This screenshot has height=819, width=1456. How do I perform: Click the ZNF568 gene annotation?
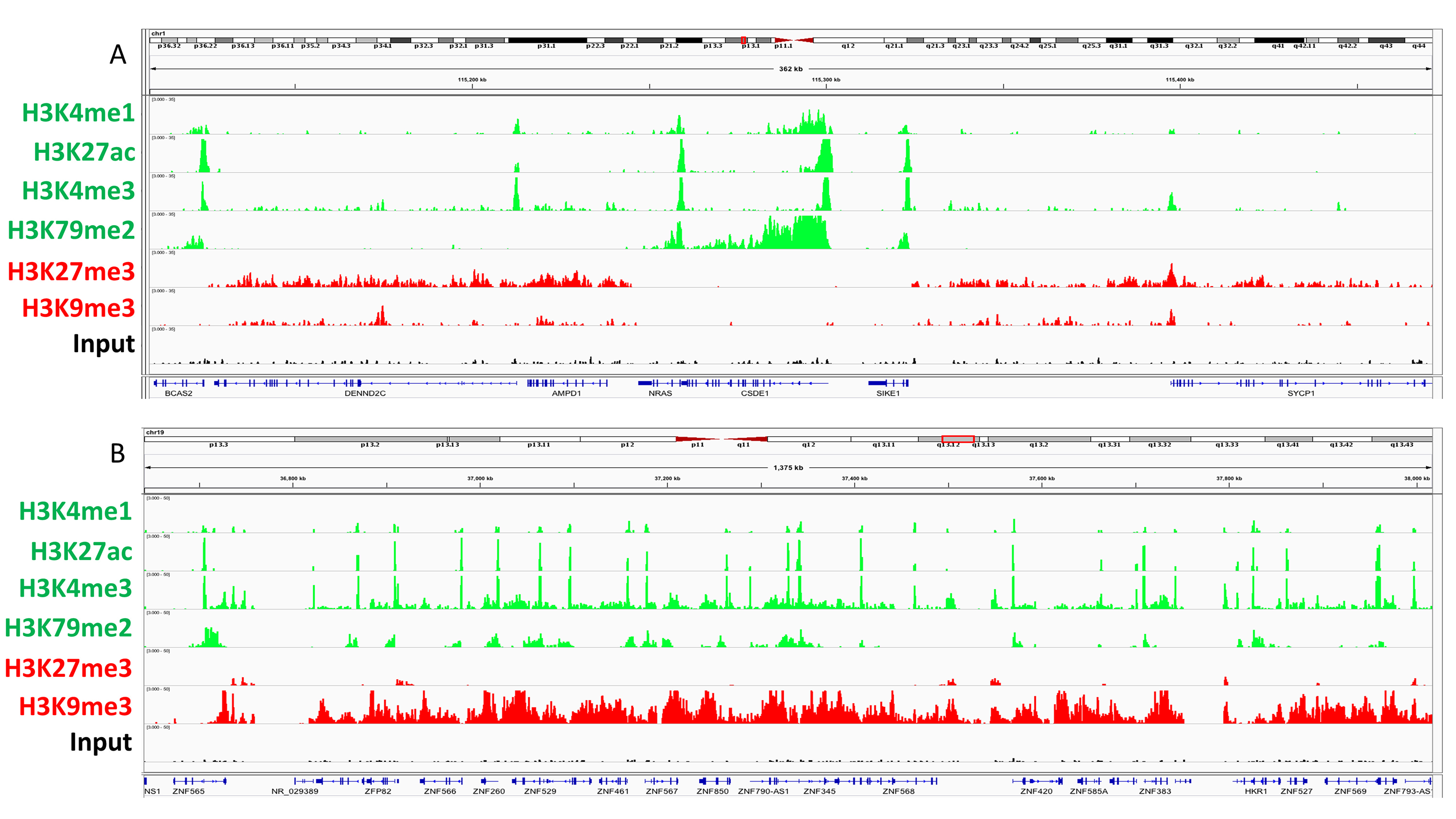898,791
